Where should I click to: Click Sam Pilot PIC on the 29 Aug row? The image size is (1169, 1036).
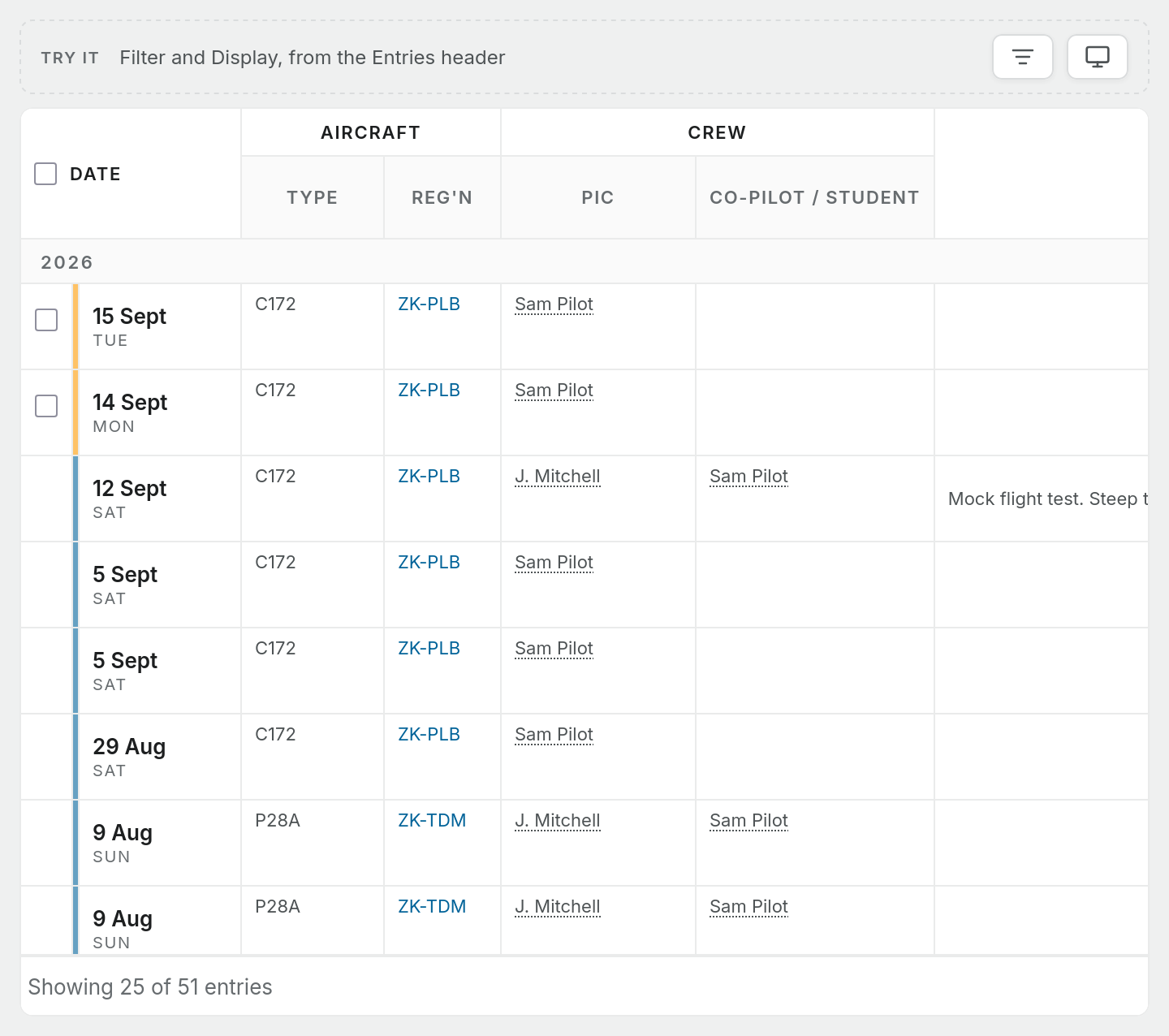click(554, 735)
